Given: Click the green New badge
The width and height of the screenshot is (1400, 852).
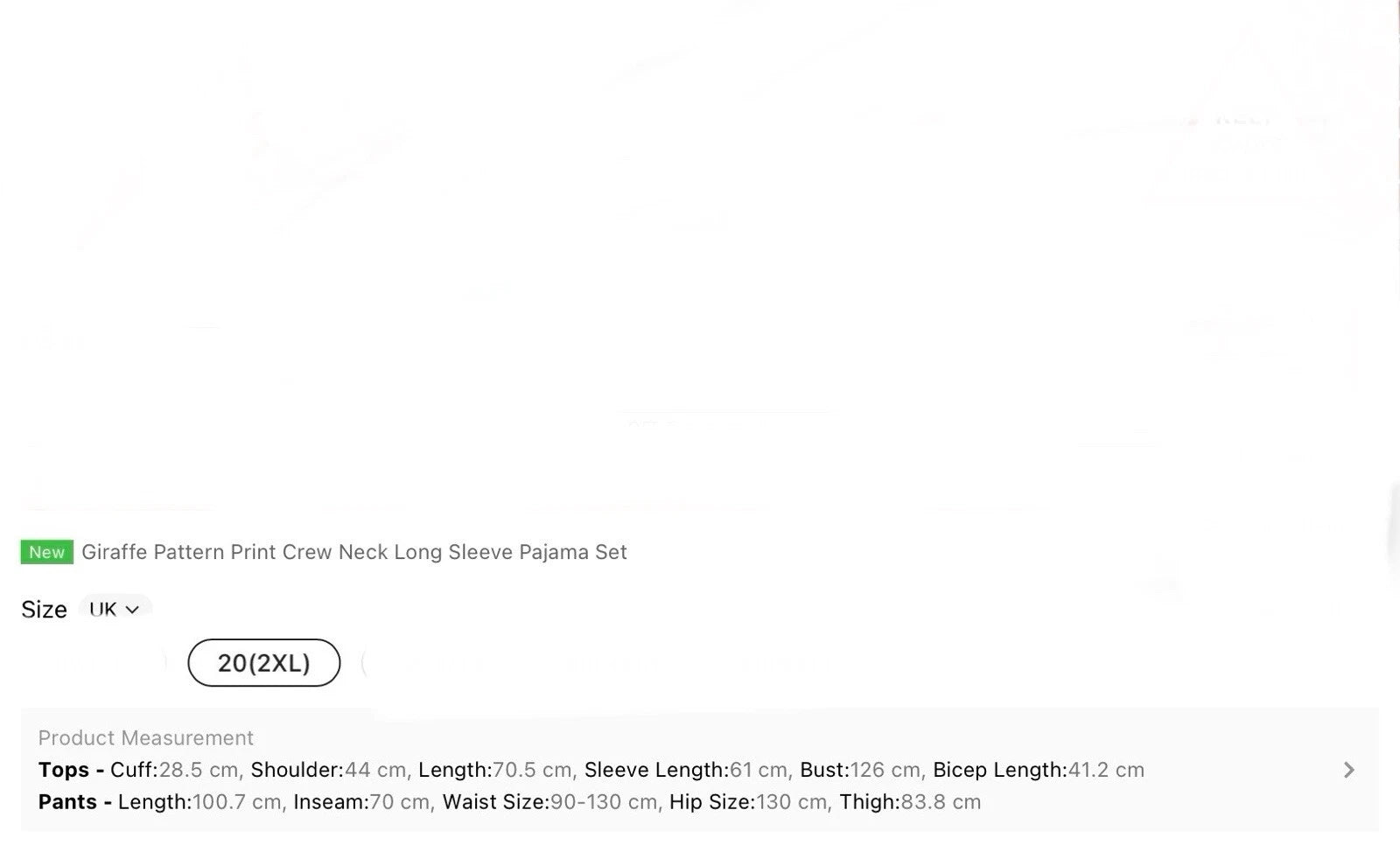Looking at the screenshot, I should [x=47, y=552].
